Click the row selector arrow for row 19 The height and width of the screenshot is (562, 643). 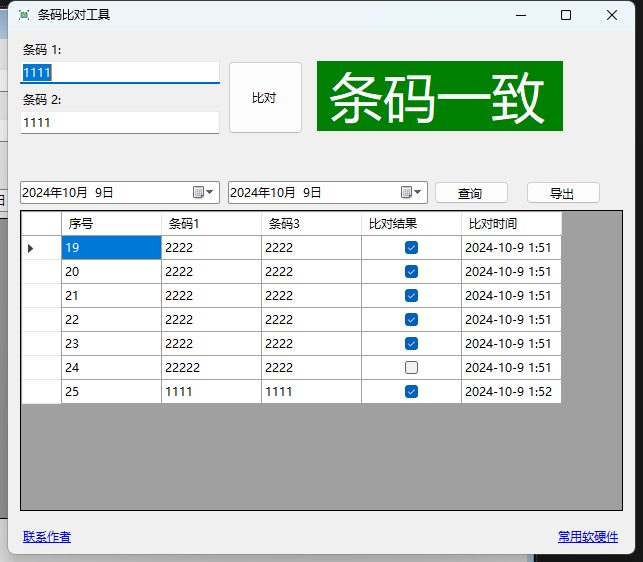(x=31, y=248)
